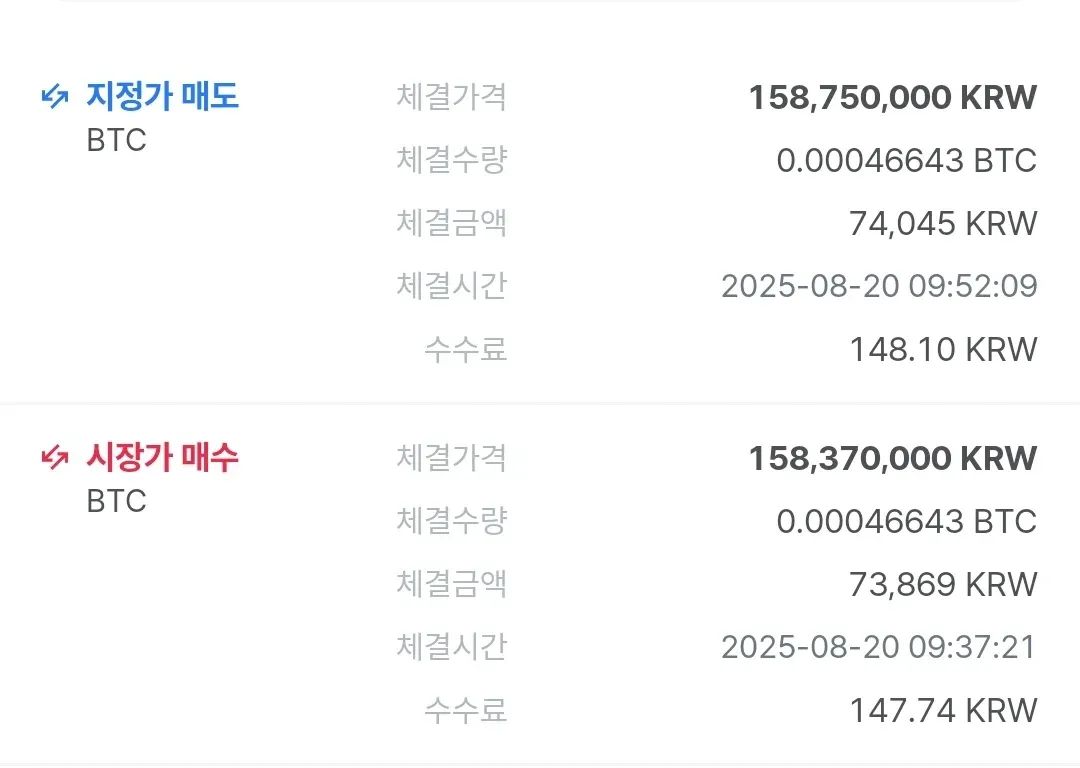
Task: Click the blue trade arrows icon
Action: (x=53, y=97)
